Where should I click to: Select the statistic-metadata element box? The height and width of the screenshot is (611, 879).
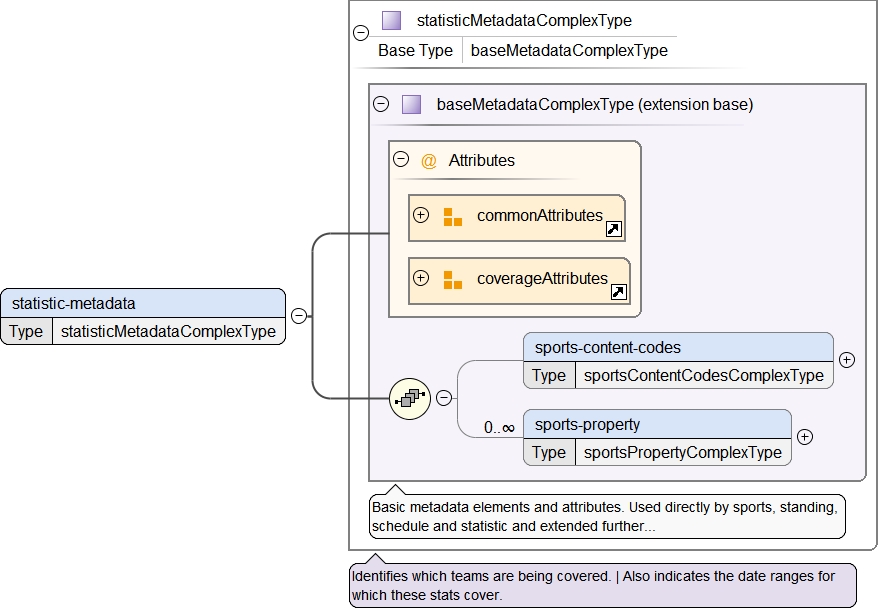[x=142, y=303]
